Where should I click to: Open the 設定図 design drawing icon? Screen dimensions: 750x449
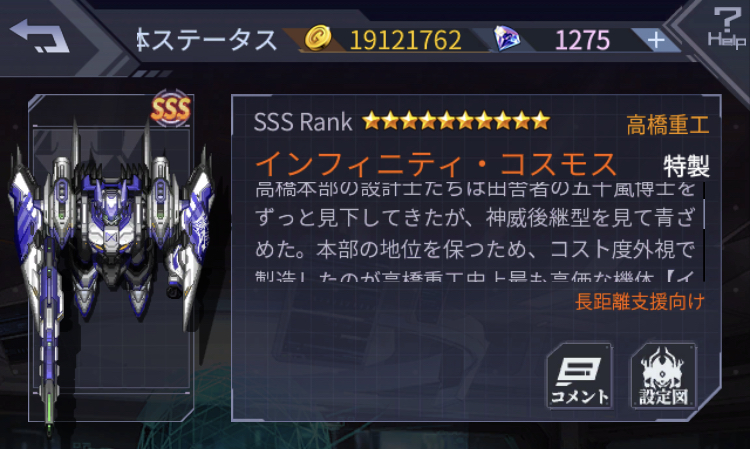(x=663, y=376)
